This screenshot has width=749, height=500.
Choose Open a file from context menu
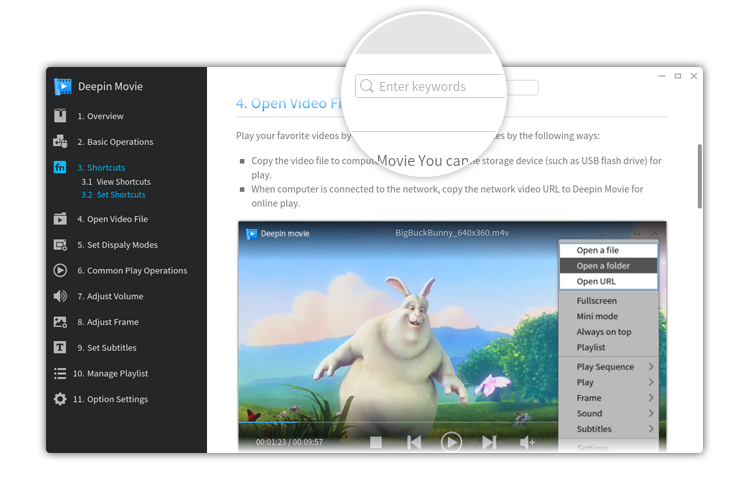click(609, 250)
